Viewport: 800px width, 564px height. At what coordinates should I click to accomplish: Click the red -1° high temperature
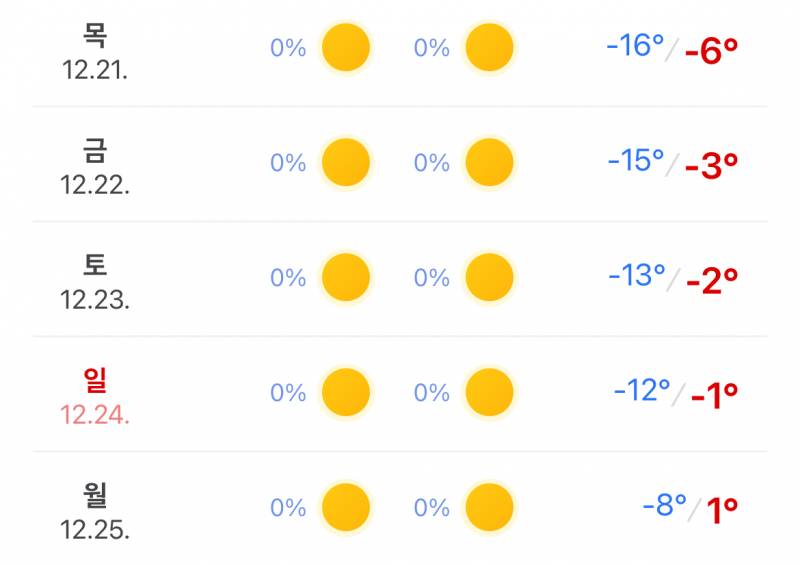tap(713, 396)
